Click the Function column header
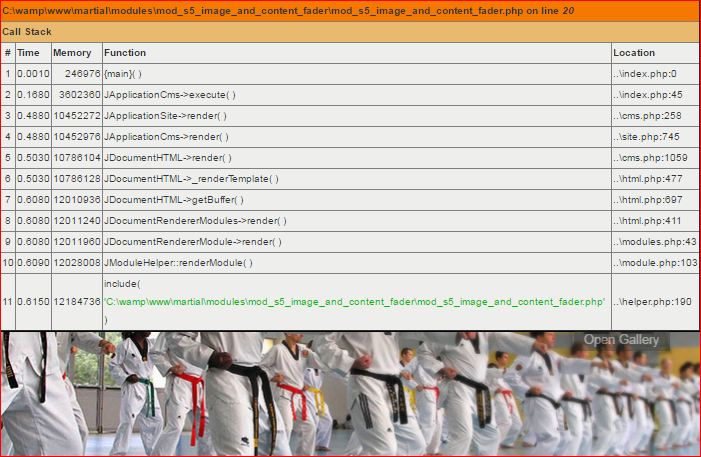Image resolution: width=701 pixels, height=457 pixels. [x=125, y=53]
